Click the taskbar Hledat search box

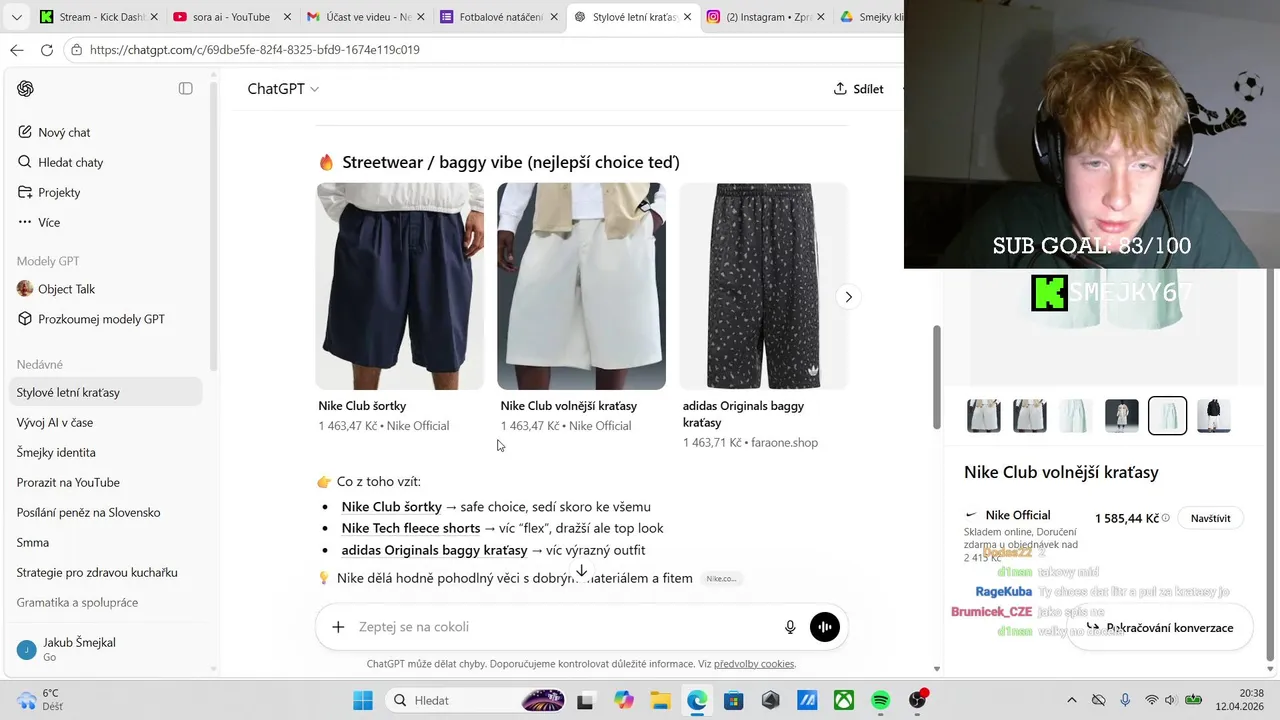tap(475, 700)
